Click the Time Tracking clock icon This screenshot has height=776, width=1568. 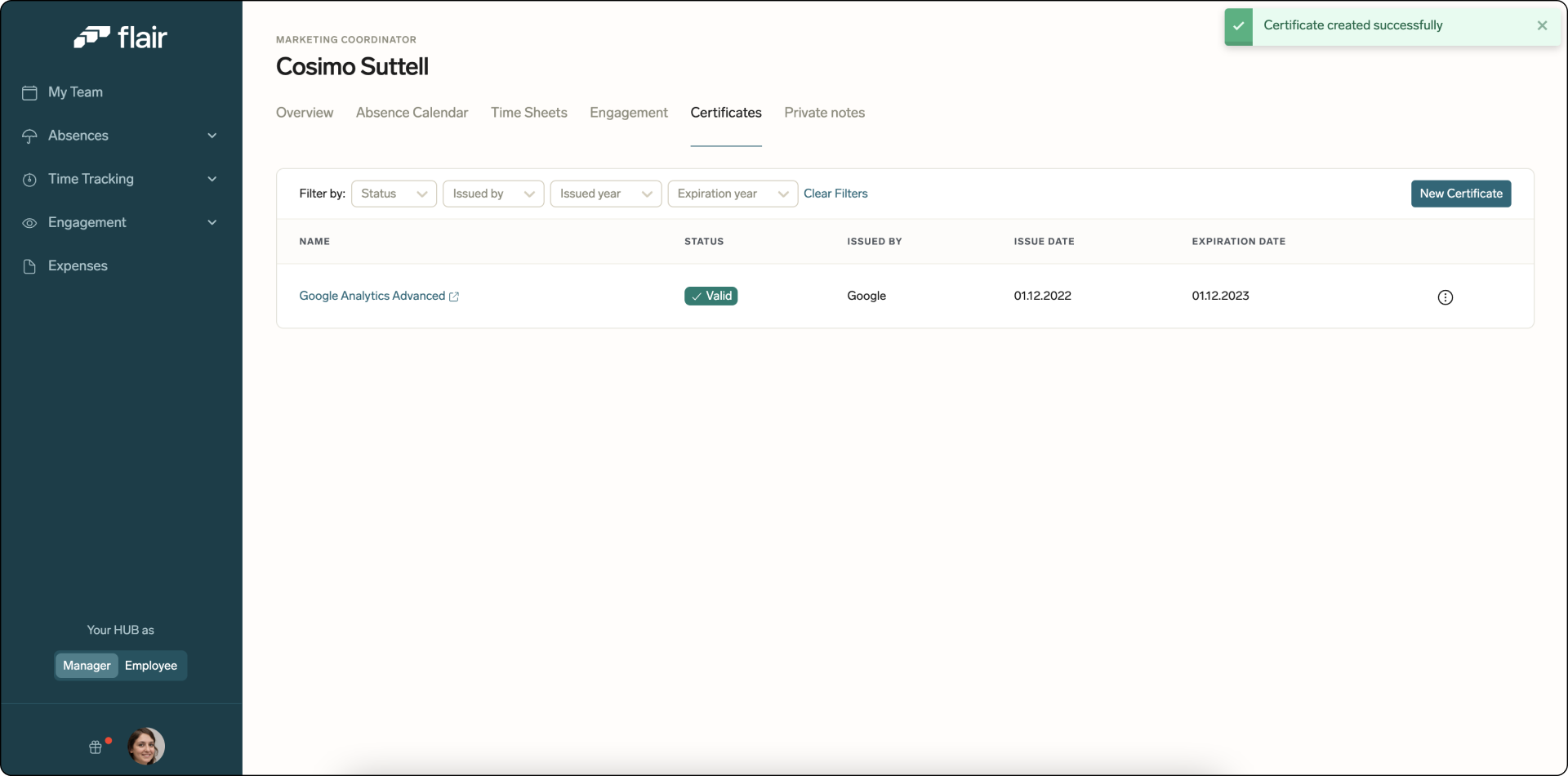point(29,179)
